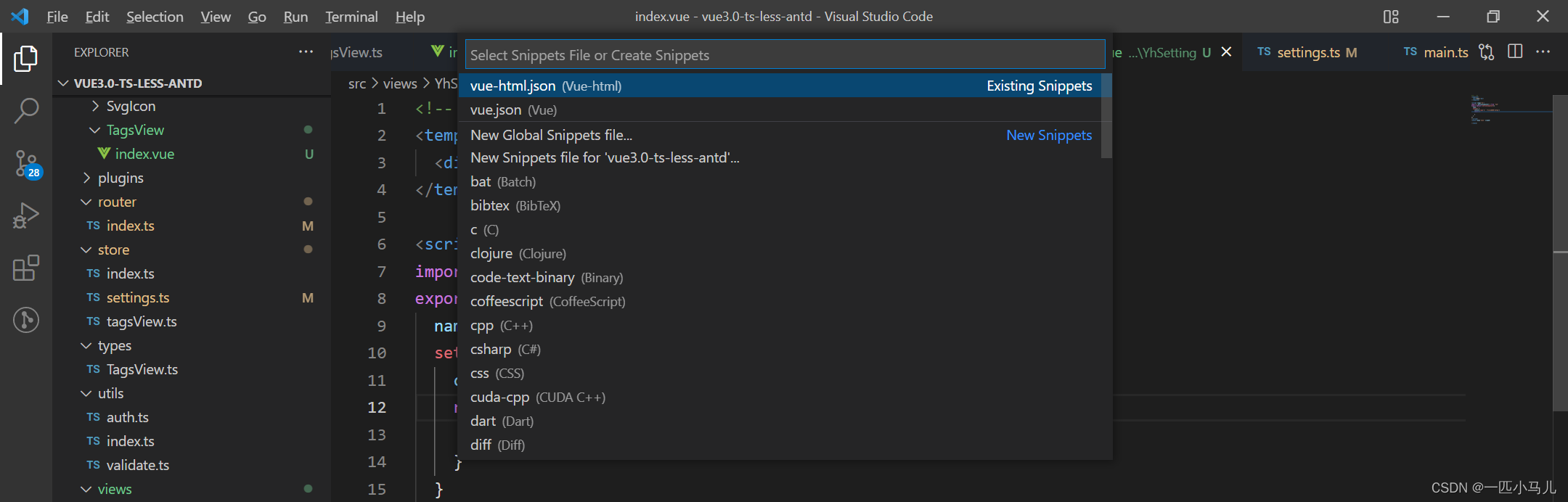Open the Go menu

[257, 17]
